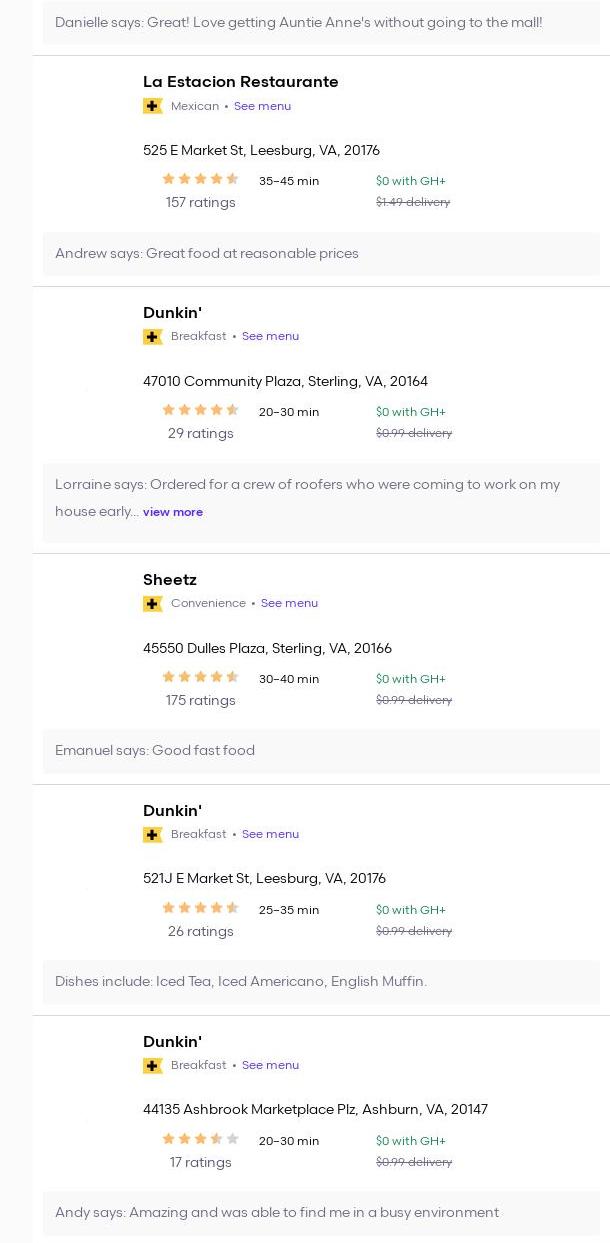Click 157 ratings count

coord(200,203)
